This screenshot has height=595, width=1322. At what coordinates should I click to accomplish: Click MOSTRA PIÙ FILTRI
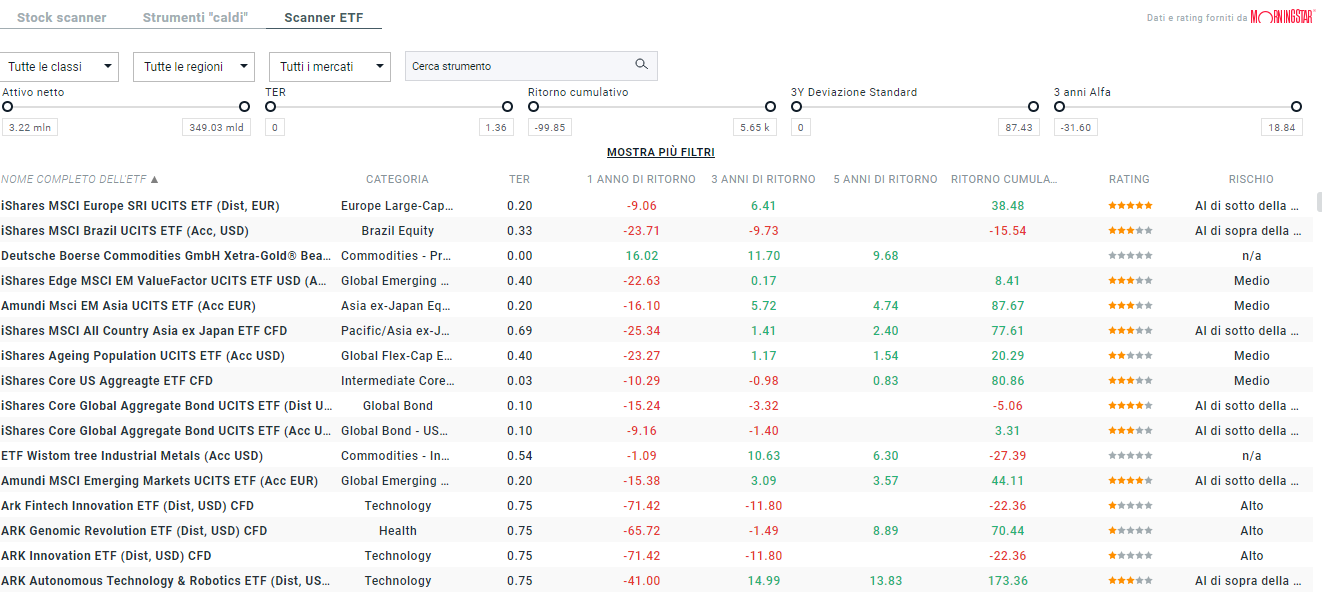point(660,152)
